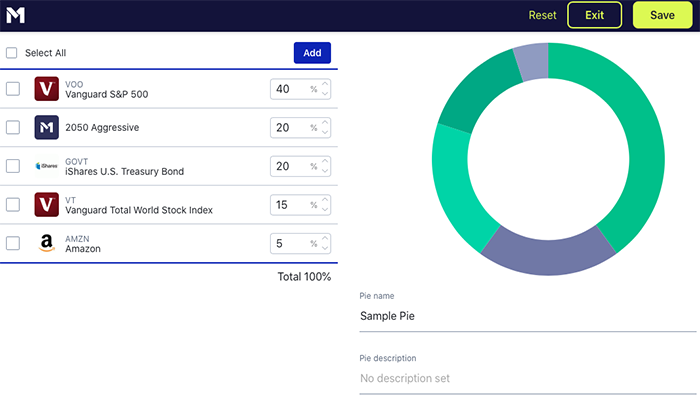Screen dimensions: 700x416
Task: Click the GOVT 20 percent input field
Action: 300,166
